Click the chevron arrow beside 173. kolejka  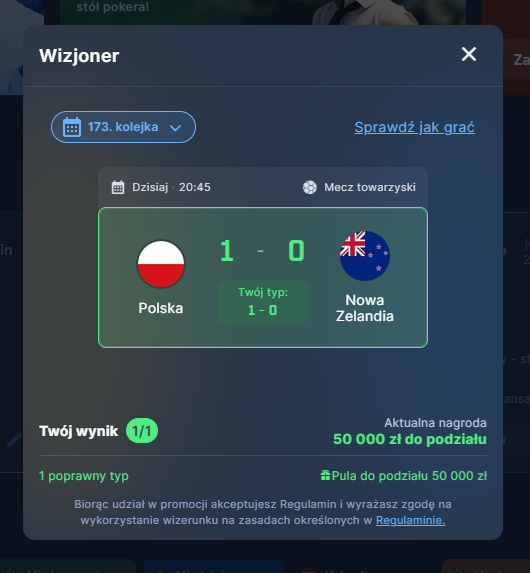(x=175, y=128)
